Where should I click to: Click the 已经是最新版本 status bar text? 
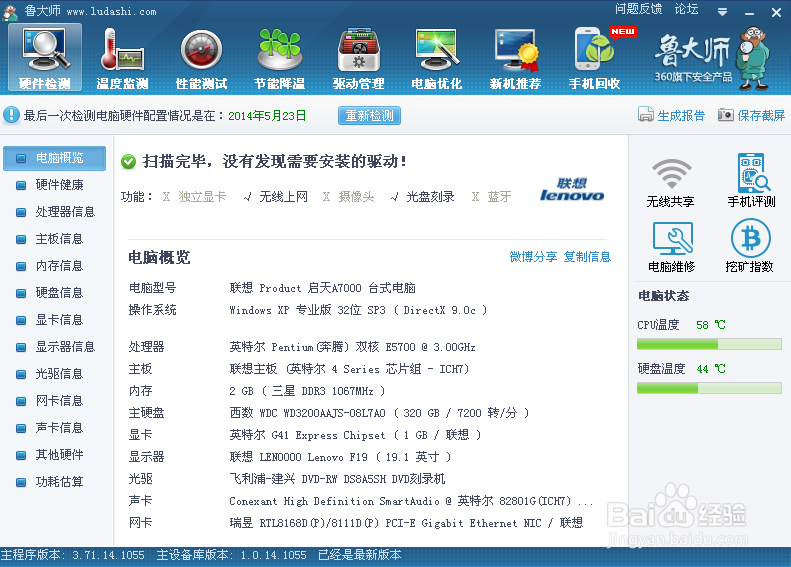(x=360, y=555)
